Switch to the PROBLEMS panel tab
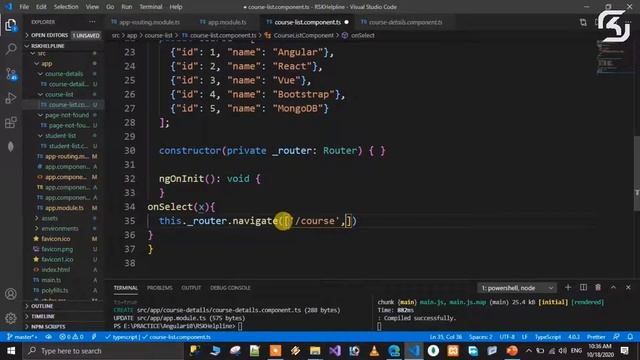The image size is (640, 360). click(160, 288)
